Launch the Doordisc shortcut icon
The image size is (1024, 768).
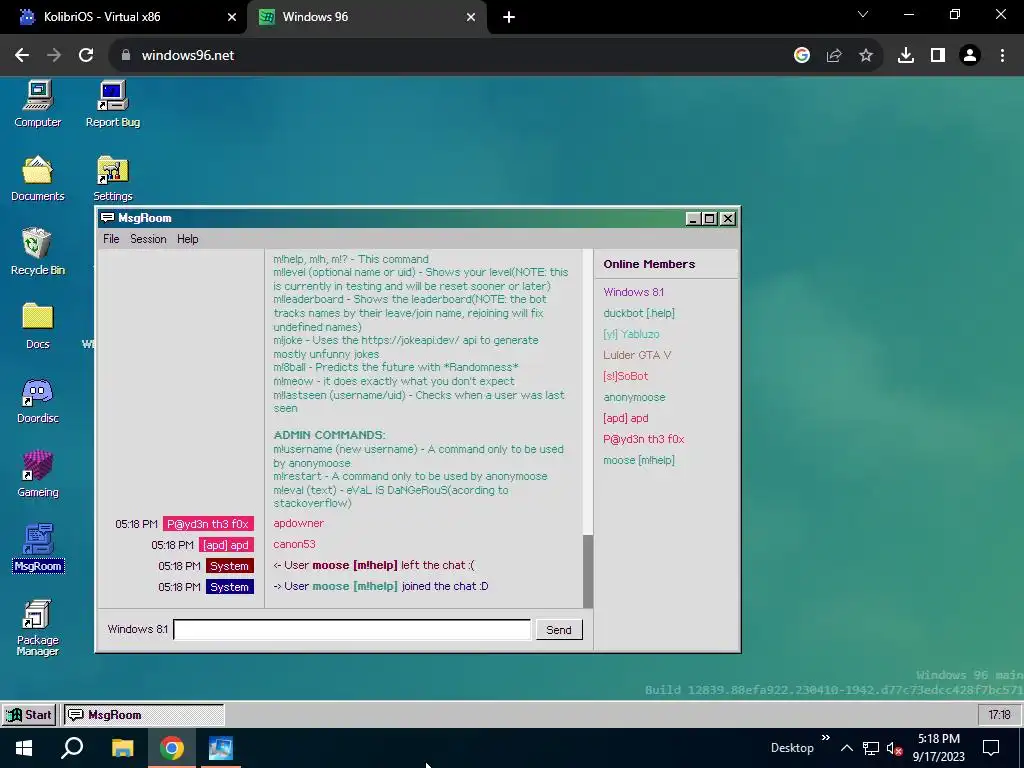click(x=37, y=400)
